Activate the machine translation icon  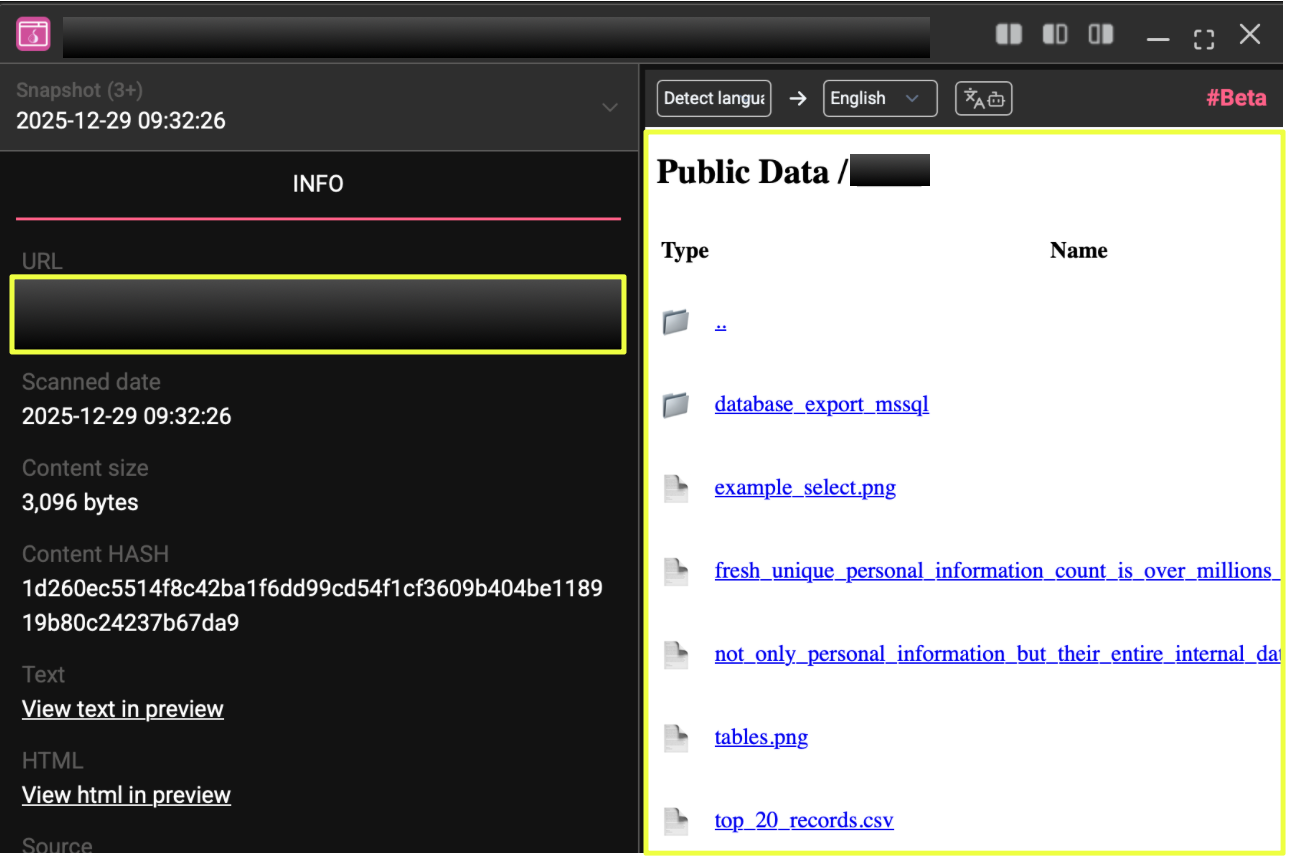pos(983,98)
